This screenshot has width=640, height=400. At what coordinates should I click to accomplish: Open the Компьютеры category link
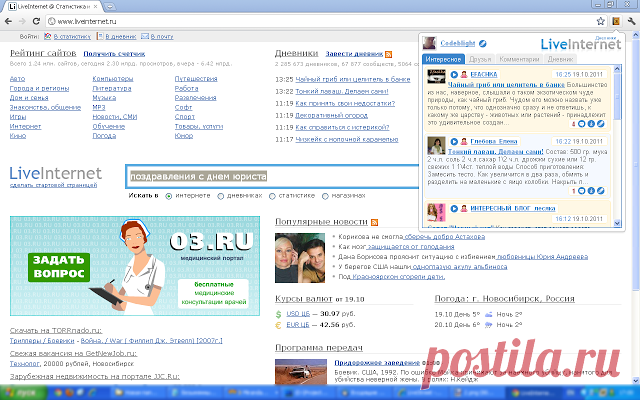(113, 78)
